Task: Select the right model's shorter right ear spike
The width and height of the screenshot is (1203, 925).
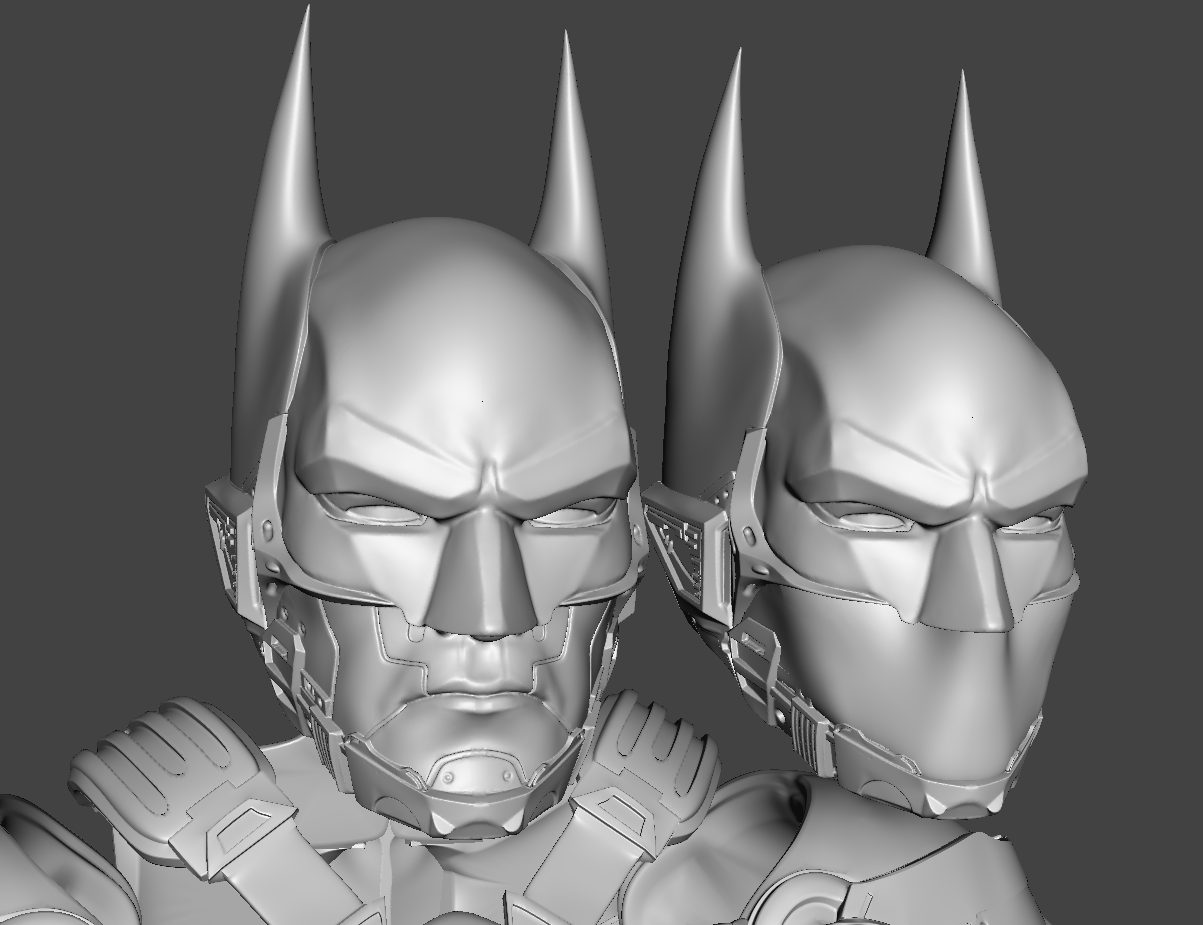Action: pyautogui.click(x=964, y=200)
